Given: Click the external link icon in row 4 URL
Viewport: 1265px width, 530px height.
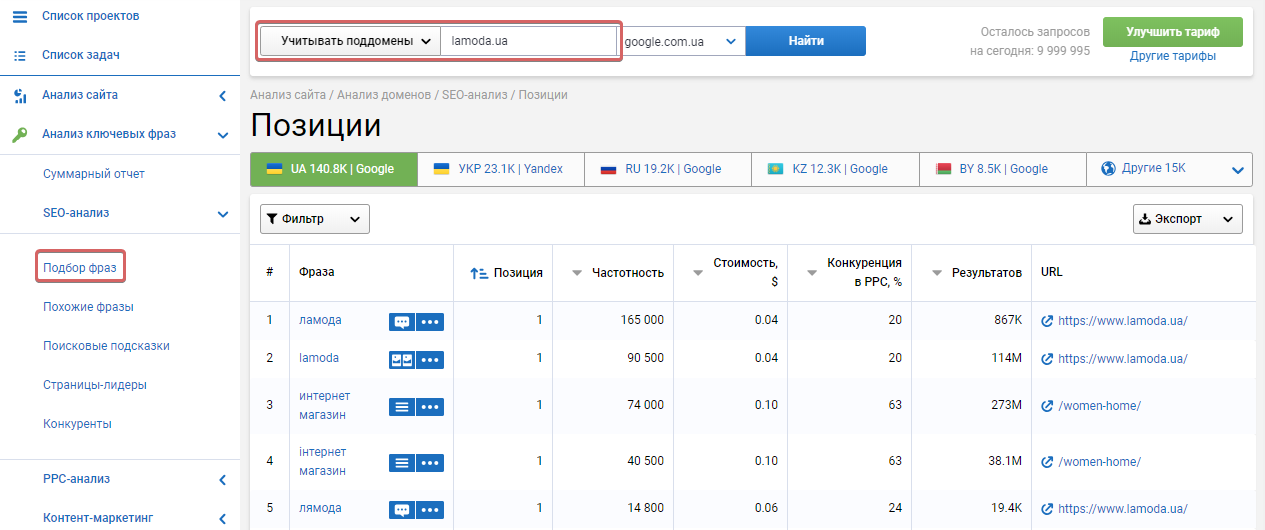Looking at the screenshot, I should 1047,462.
